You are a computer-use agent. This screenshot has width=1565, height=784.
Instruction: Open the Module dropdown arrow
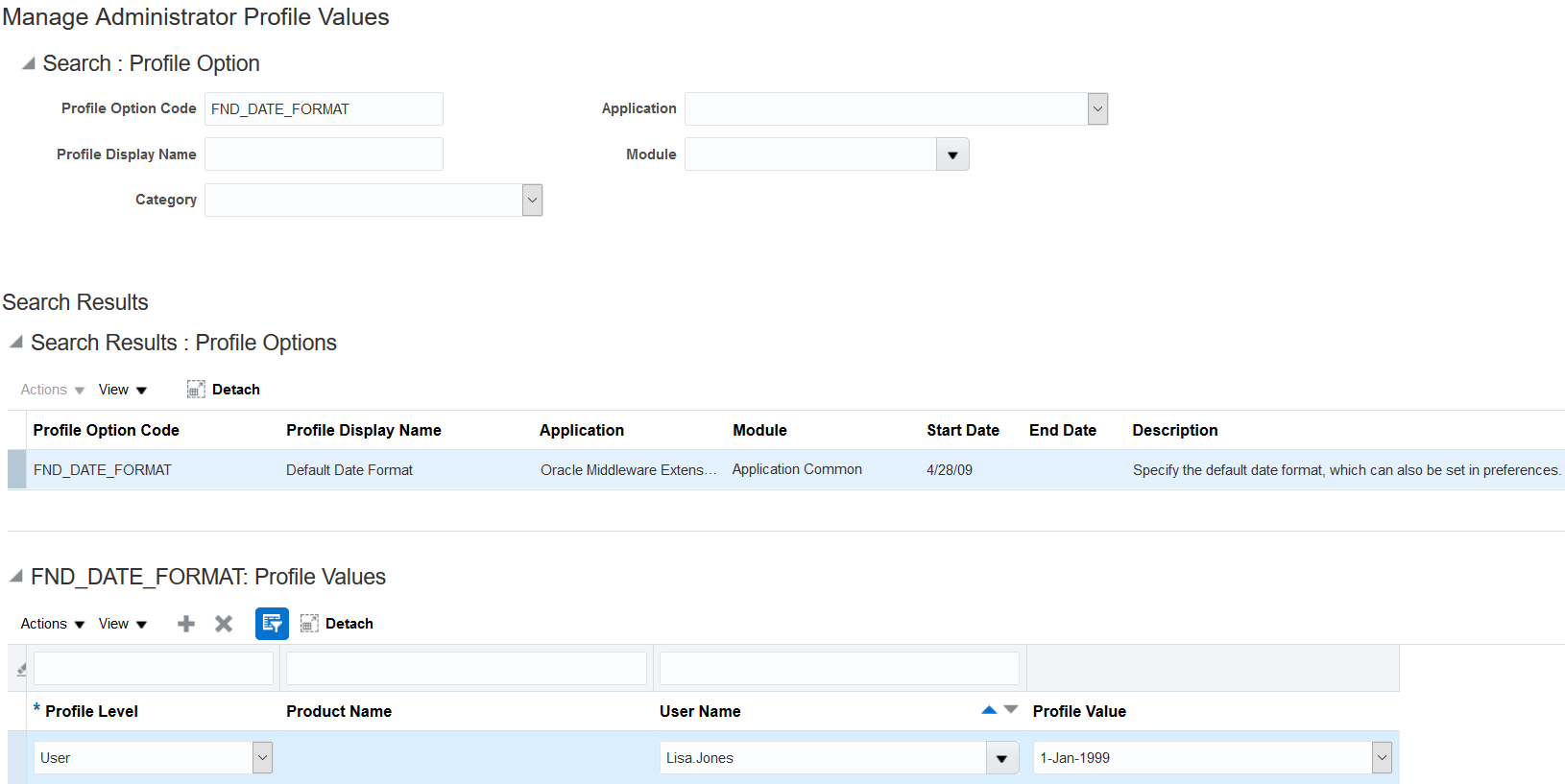point(952,154)
